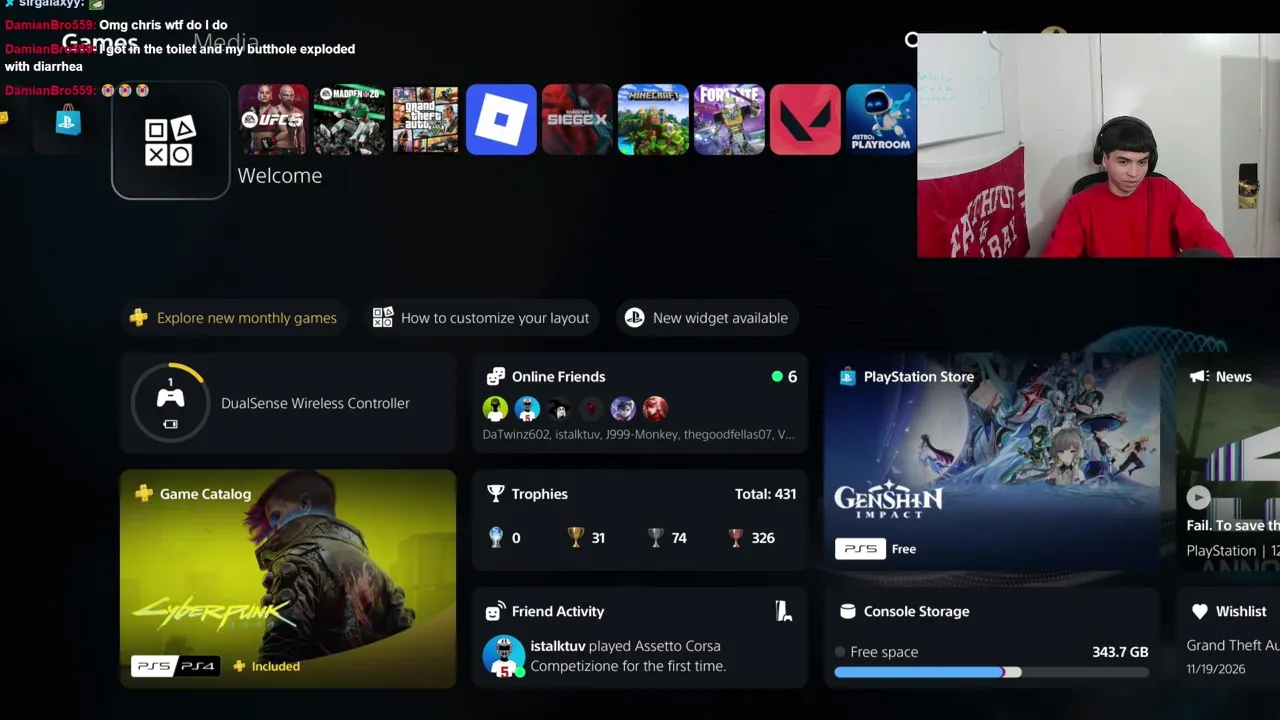This screenshot has height=720, width=1280.
Task: Open the Wishlist widget
Action: [1228, 637]
